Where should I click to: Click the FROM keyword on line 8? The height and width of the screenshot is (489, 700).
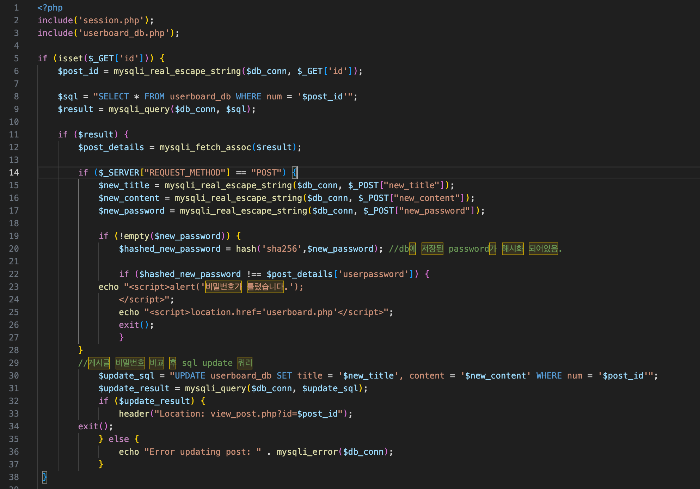click(154, 96)
